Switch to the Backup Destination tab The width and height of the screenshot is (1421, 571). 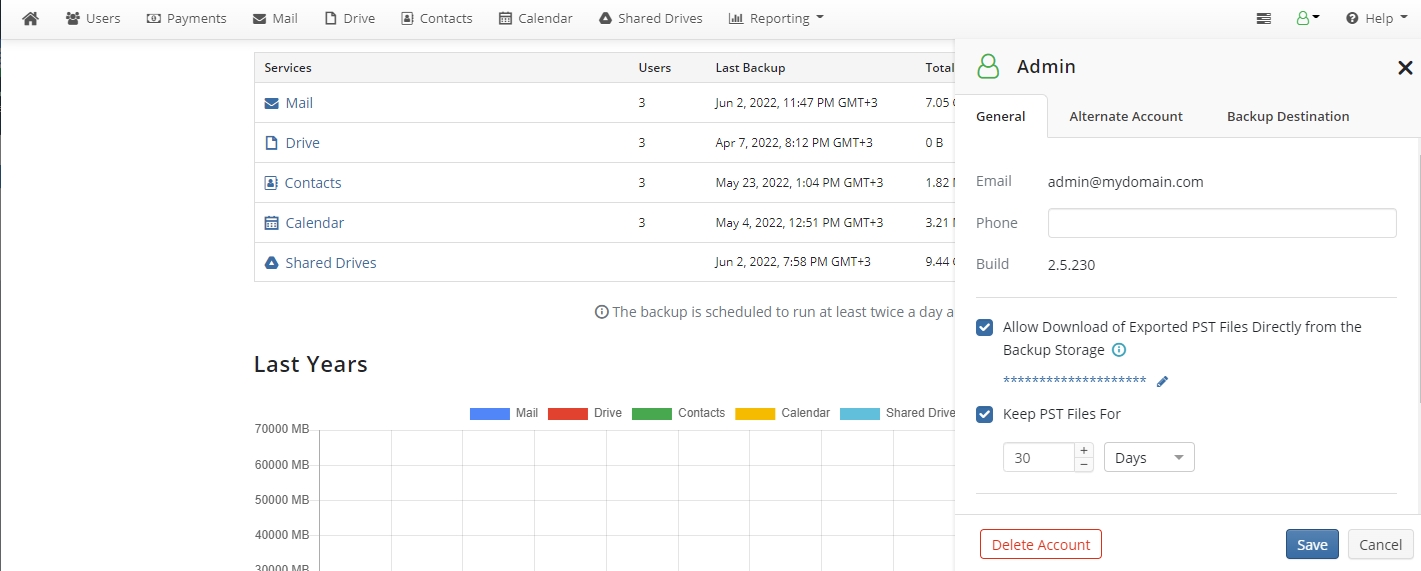1287,117
